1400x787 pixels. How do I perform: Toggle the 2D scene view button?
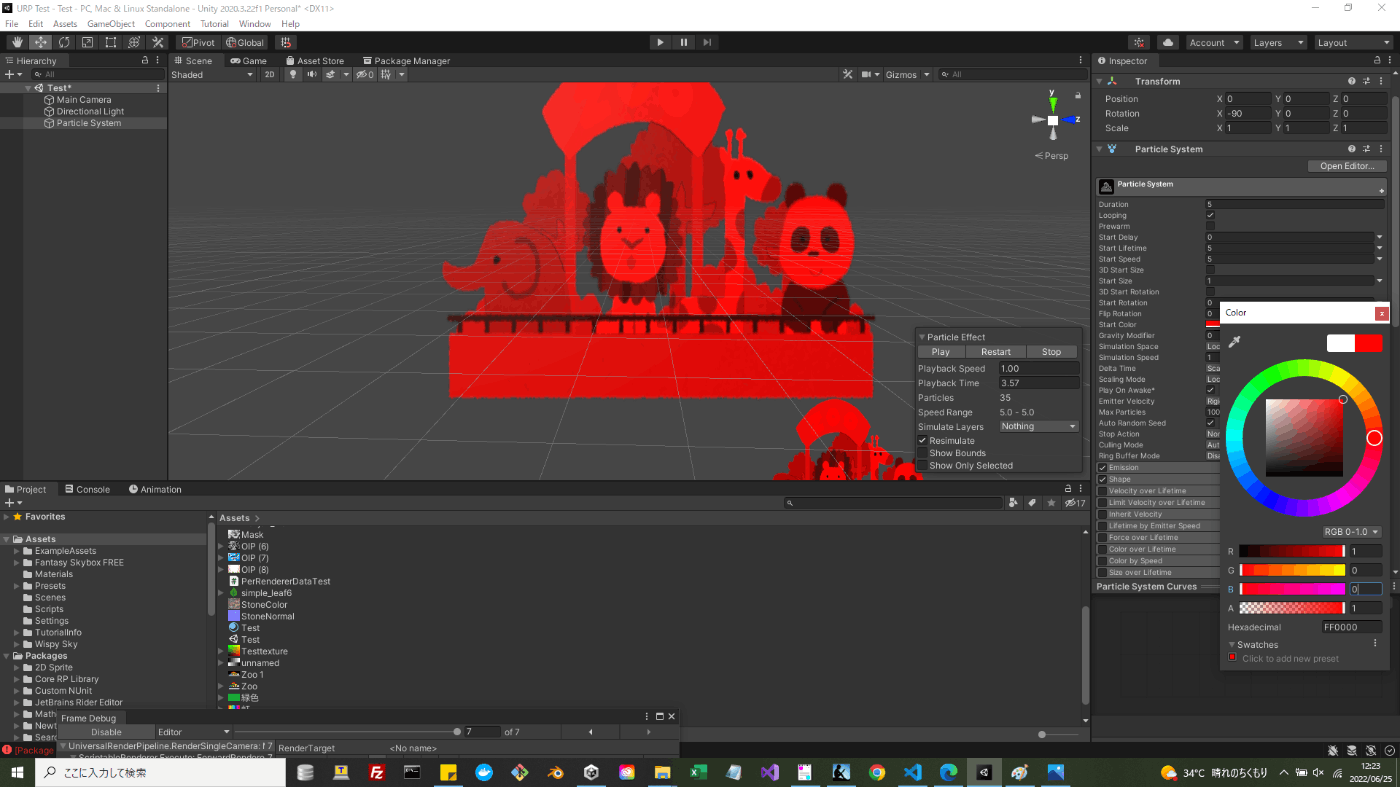tap(270, 74)
